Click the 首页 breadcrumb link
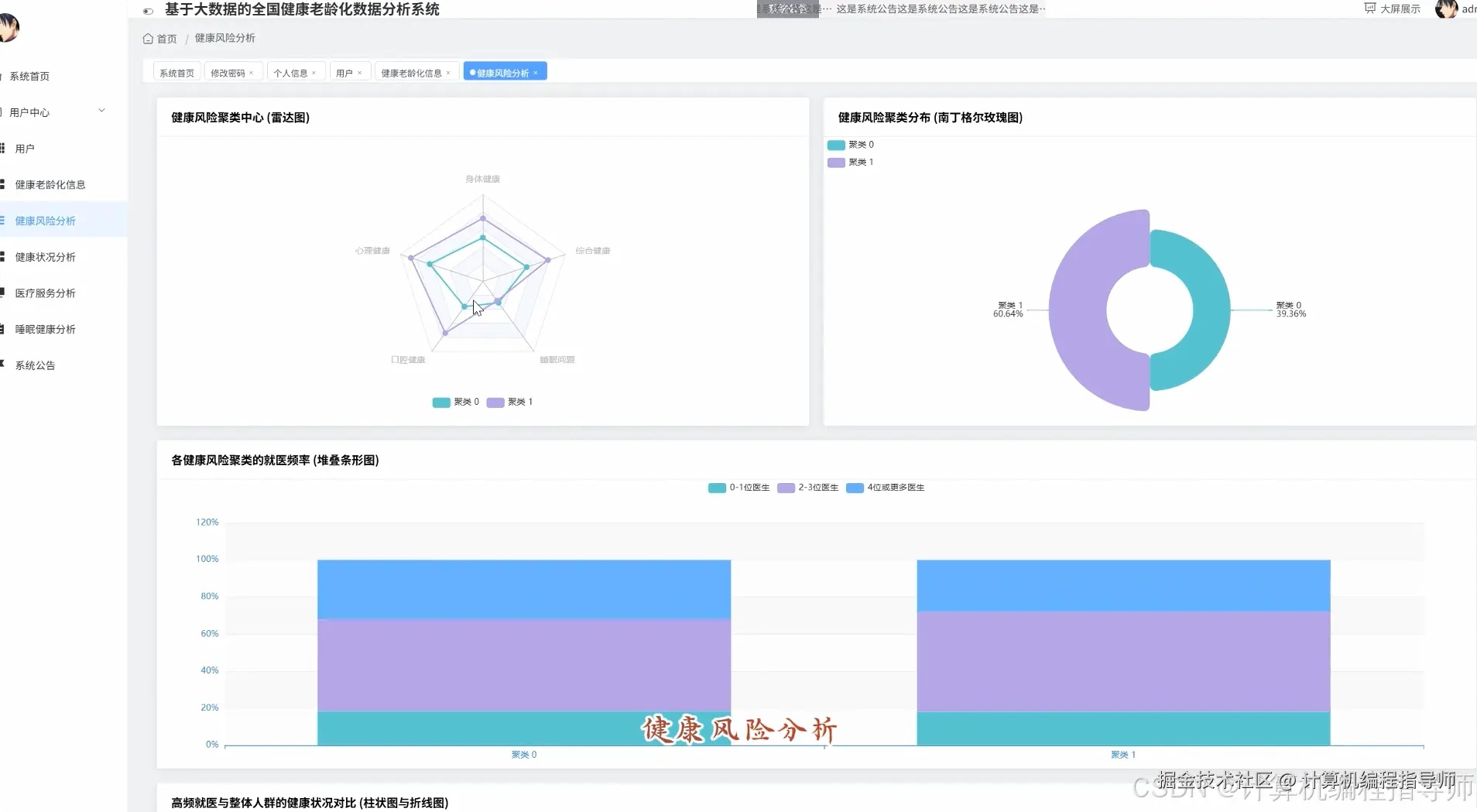Viewport: 1477px width, 812px height. coord(167,39)
